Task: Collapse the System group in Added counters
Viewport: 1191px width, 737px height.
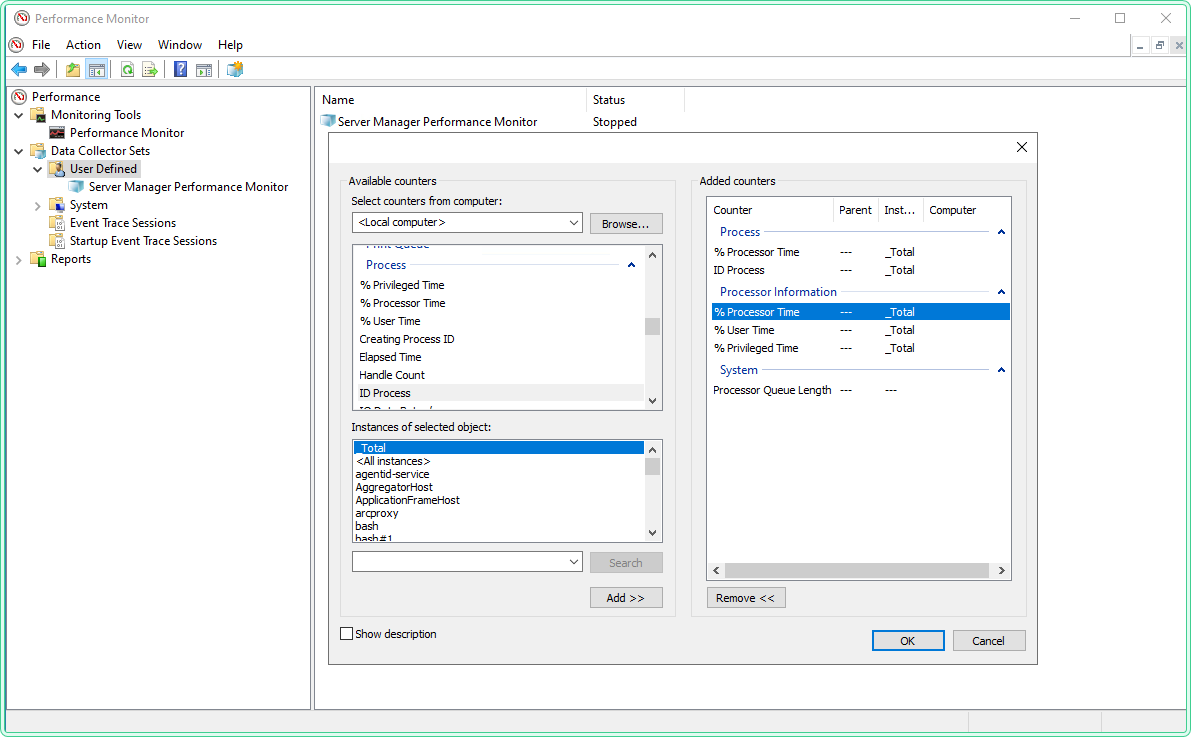Action: [x=1001, y=370]
